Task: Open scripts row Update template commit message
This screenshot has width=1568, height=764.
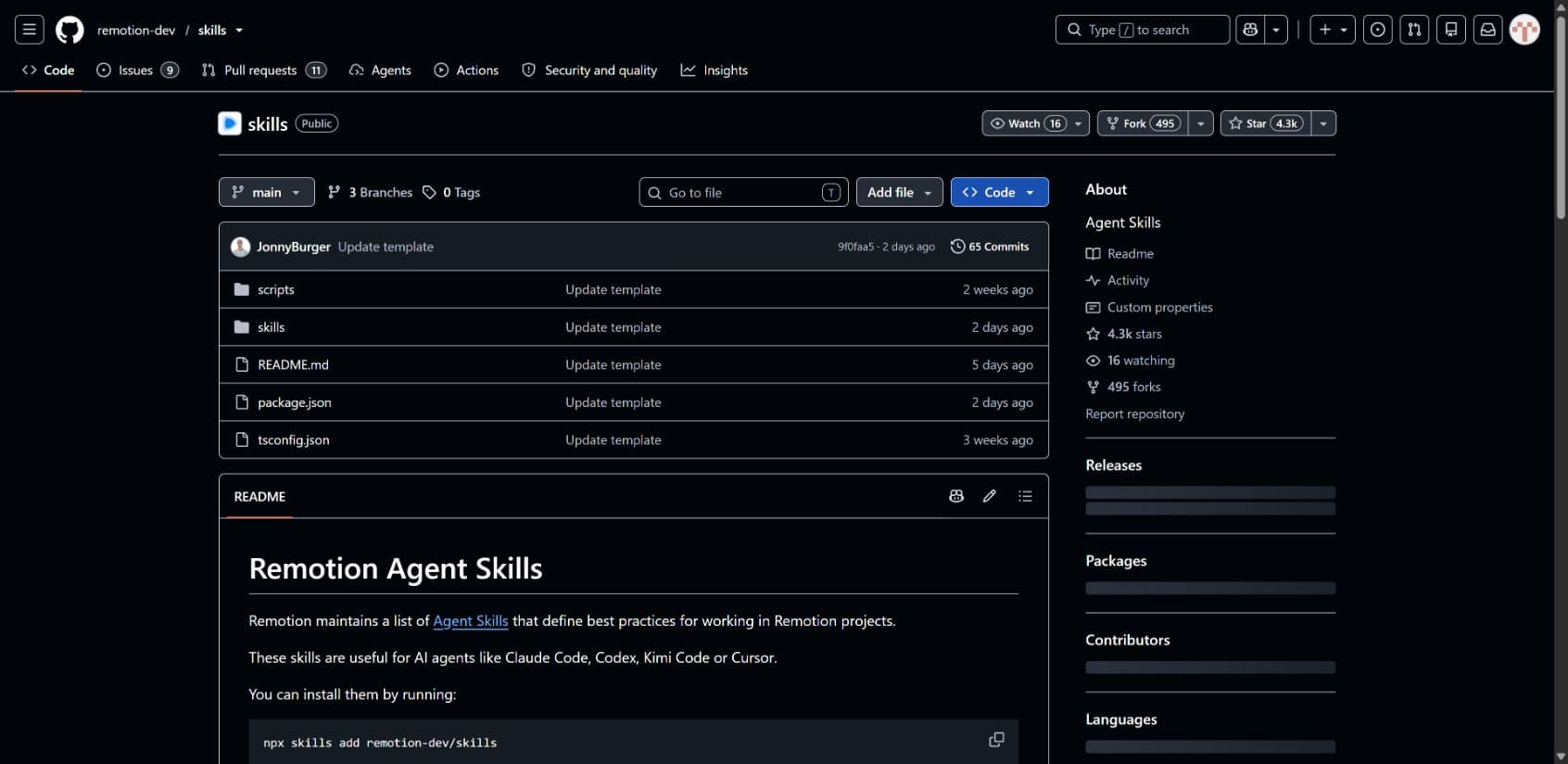Action: click(613, 289)
